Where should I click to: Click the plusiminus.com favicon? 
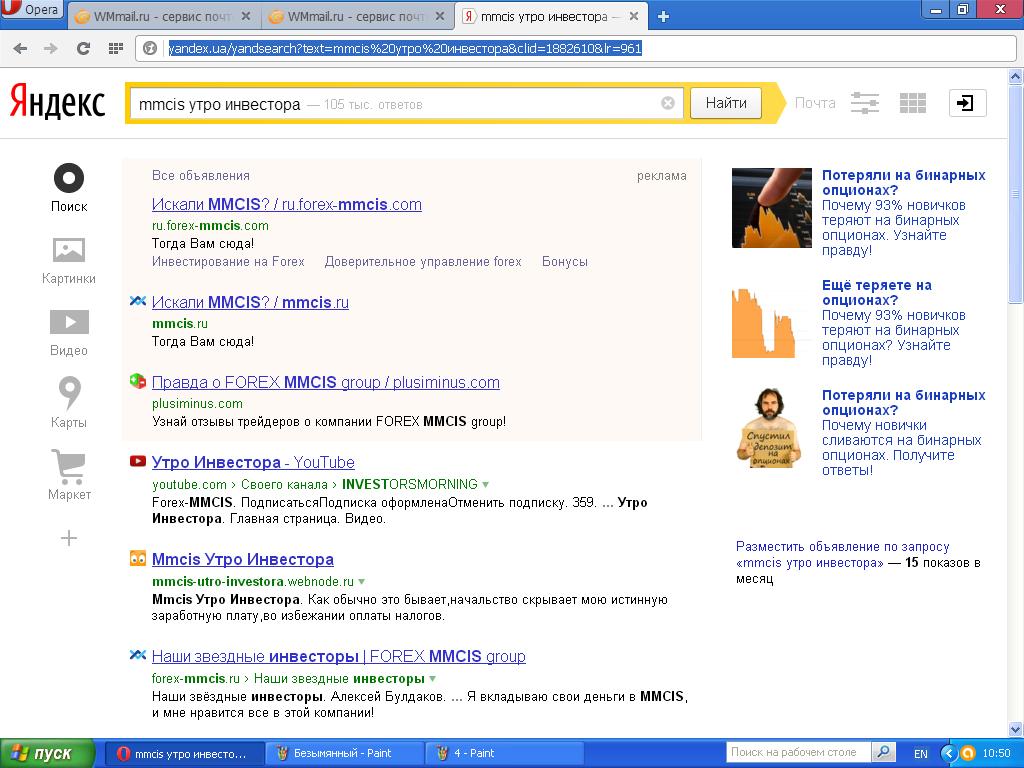click(x=138, y=381)
